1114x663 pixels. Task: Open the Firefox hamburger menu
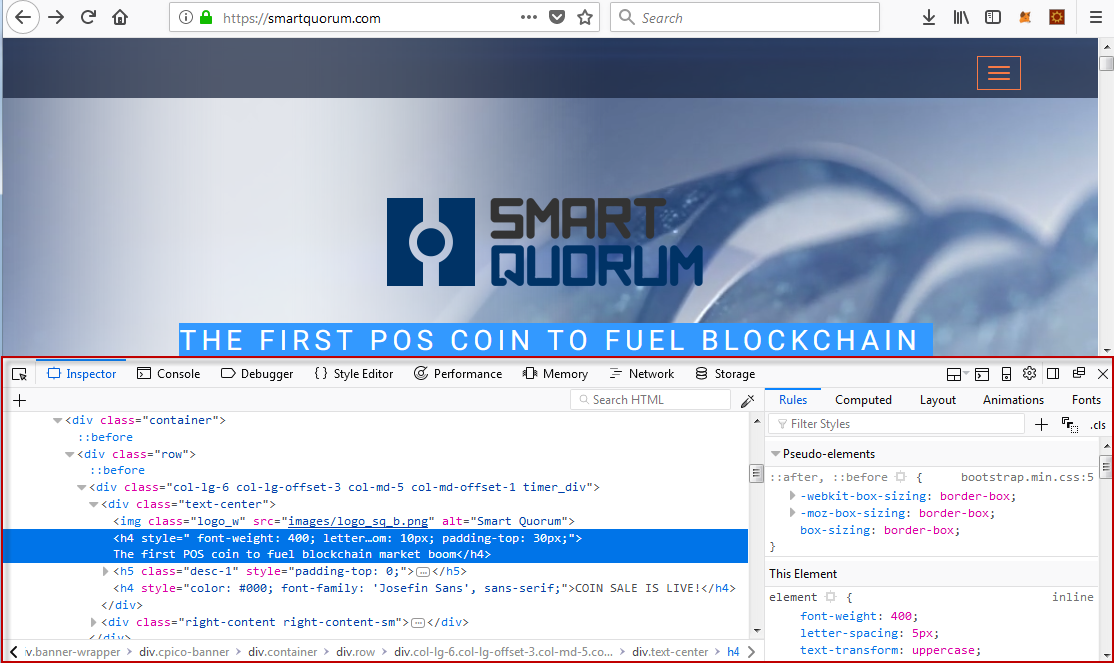pyautogui.click(x=1096, y=17)
